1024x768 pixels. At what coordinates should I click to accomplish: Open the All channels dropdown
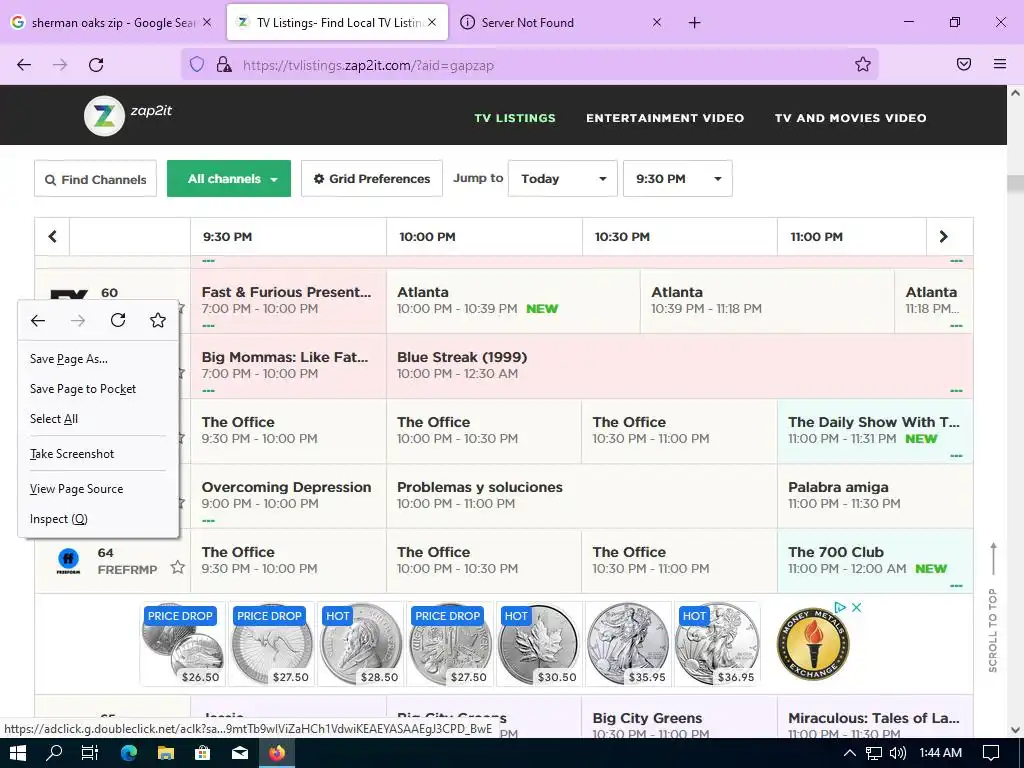pos(229,179)
